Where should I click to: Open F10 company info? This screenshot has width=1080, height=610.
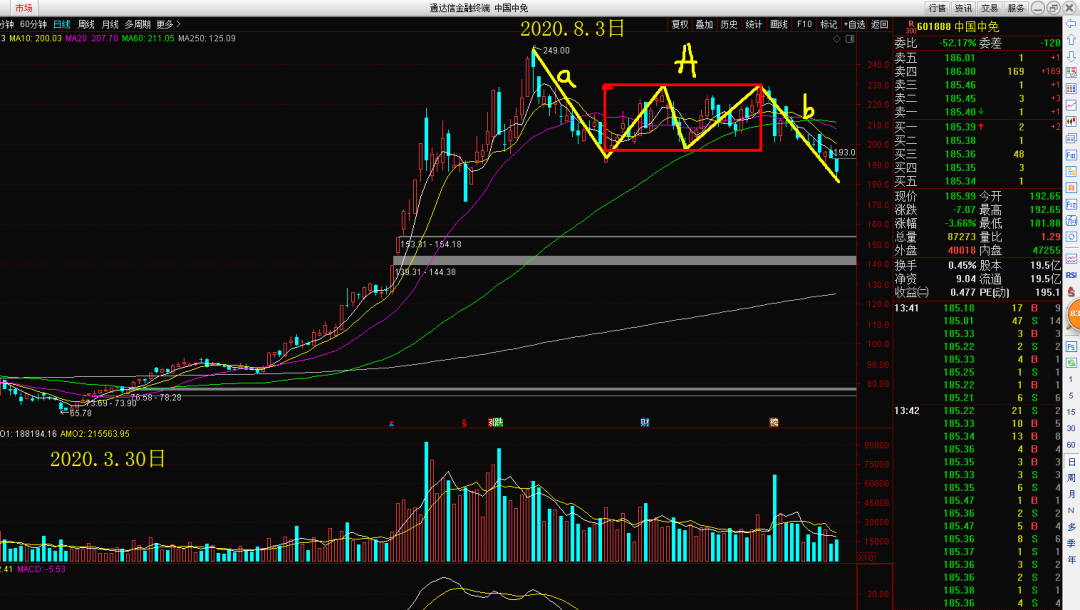[804, 24]
